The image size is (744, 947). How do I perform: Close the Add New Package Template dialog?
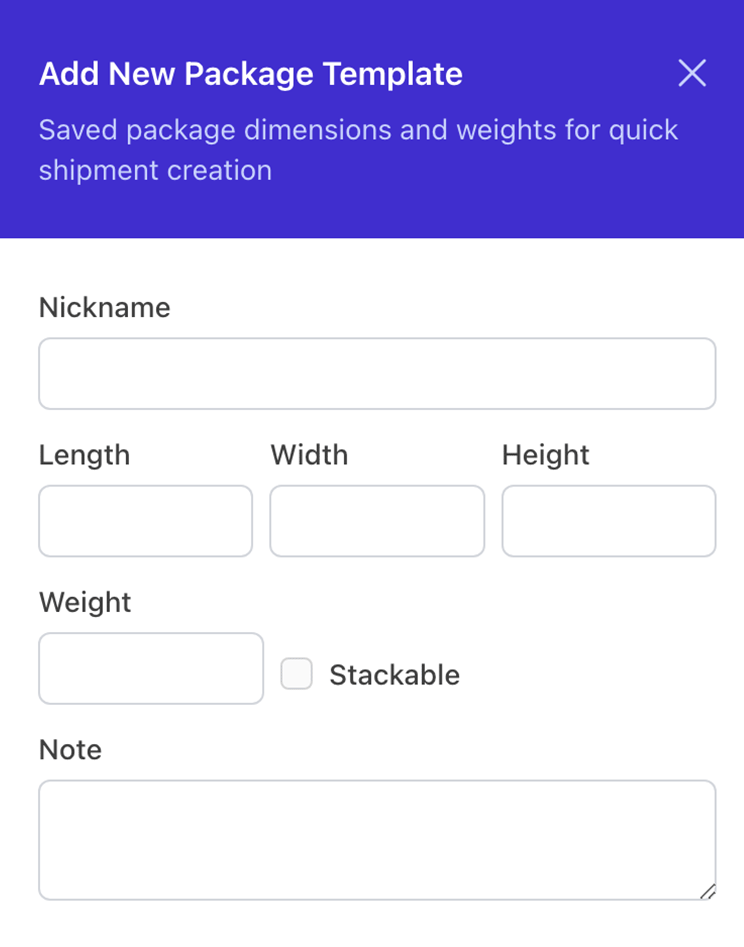pyautogui.click(x=692, y=73)
